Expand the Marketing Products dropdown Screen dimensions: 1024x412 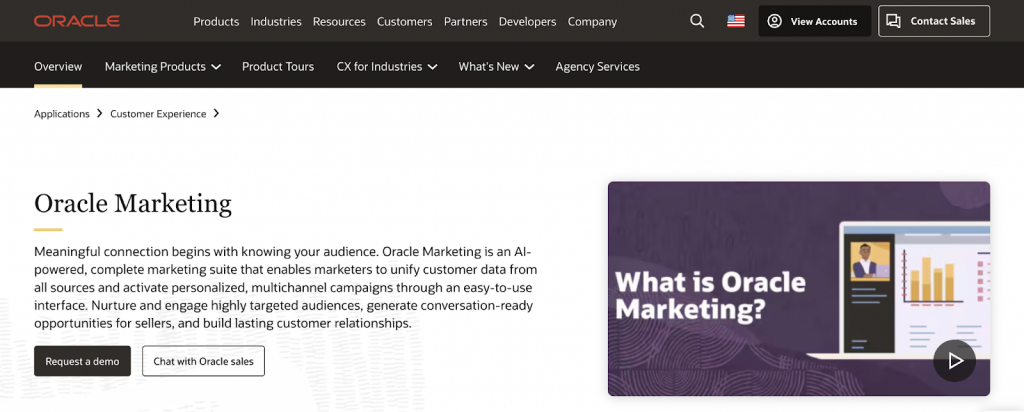tap(162, 66)
